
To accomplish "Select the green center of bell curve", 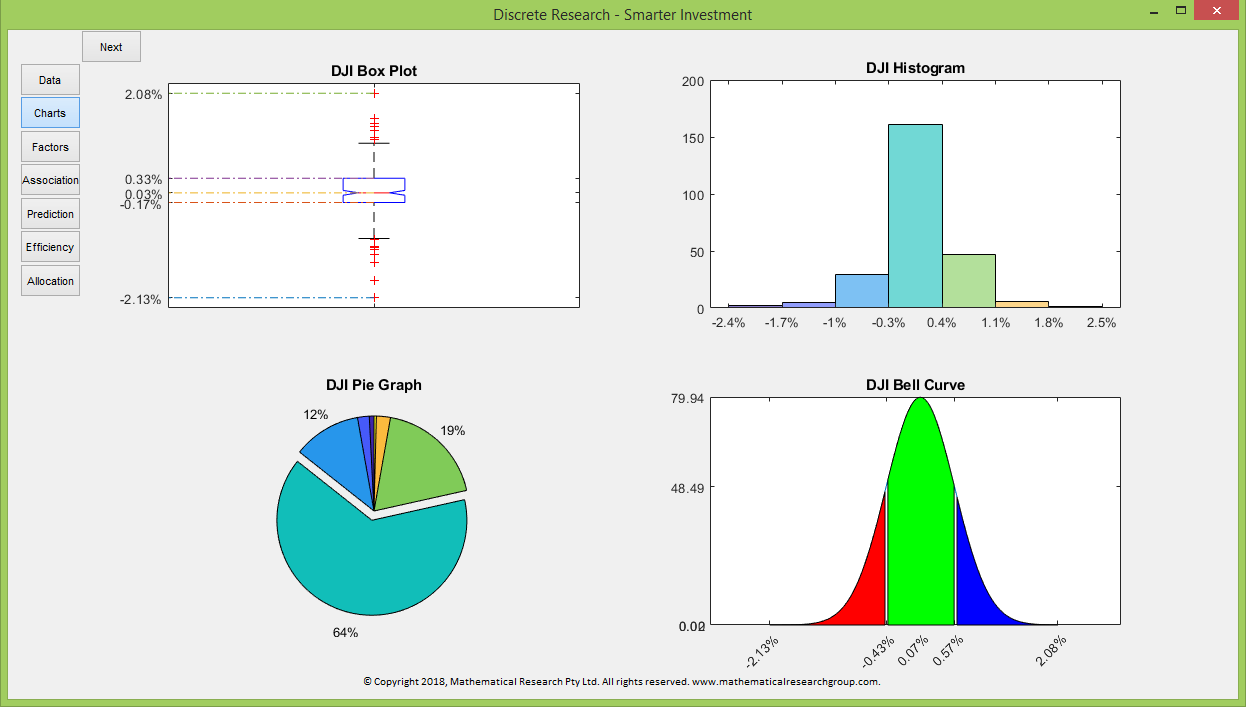I will pyautogui.click(x=920, y=520).
